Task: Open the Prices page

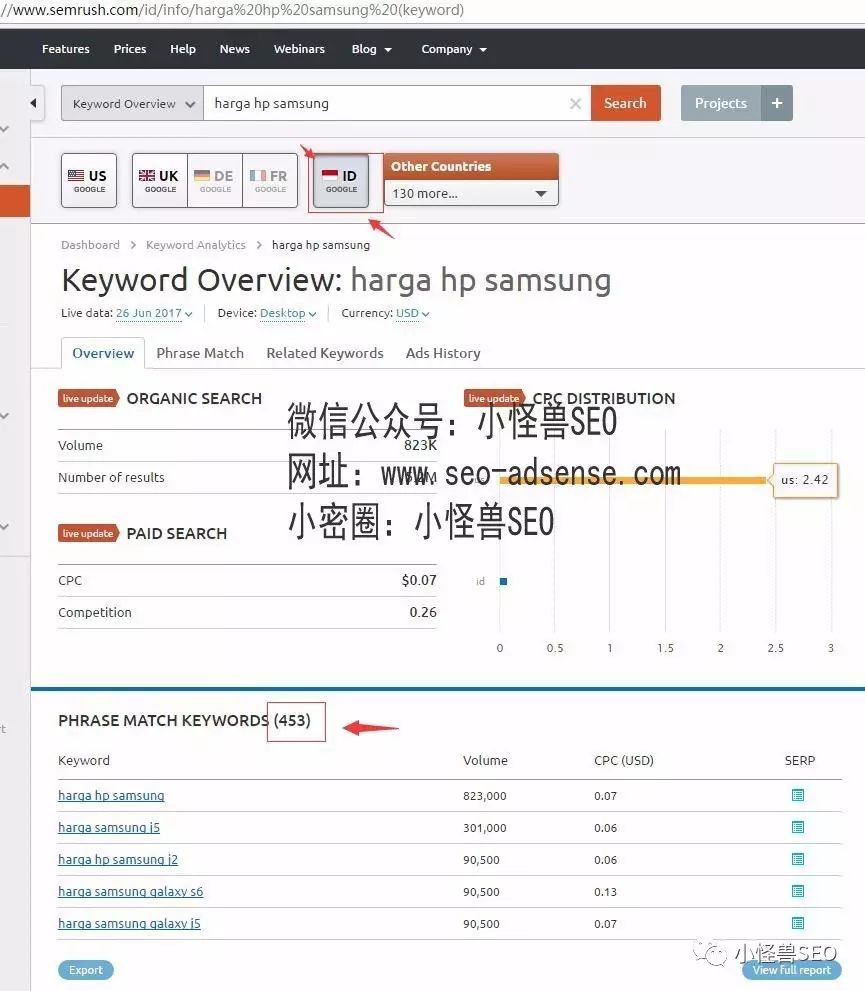Action: point(130,49)
